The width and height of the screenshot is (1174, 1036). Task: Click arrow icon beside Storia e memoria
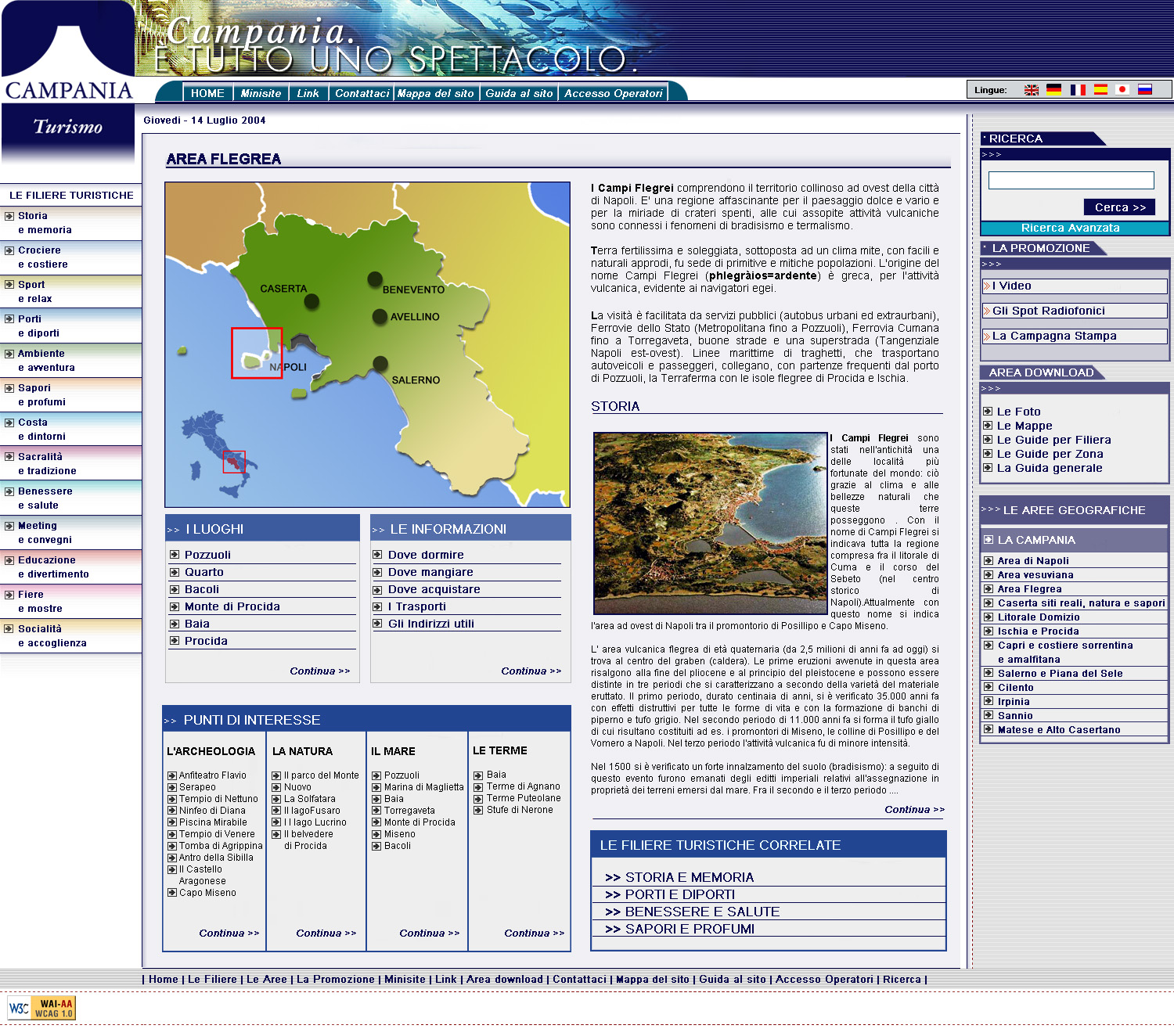click(x=9, y=216)
